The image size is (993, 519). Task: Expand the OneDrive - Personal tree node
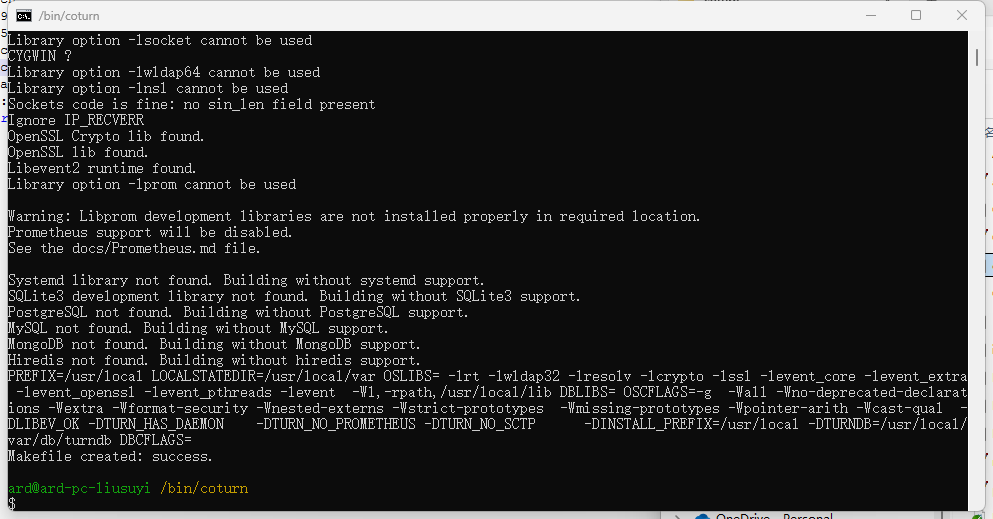coord(677,516)
